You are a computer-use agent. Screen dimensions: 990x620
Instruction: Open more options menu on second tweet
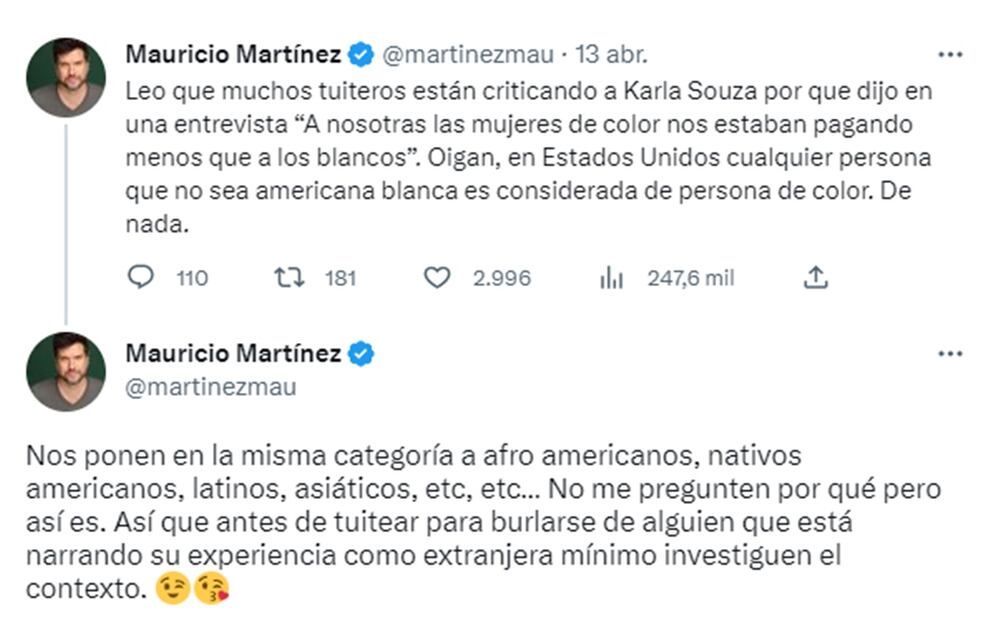point(949,353)
